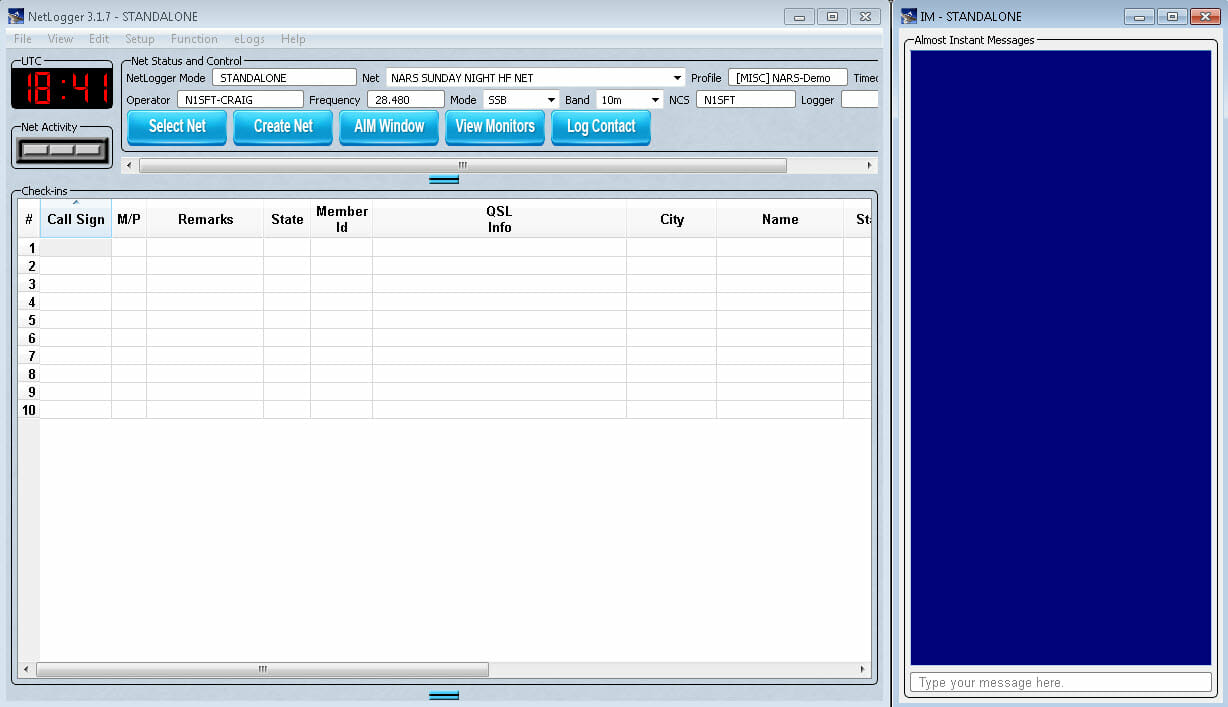Click the Frequency field showing 28.480
This screenshot has width=1228, height=707.
(405, 99)
